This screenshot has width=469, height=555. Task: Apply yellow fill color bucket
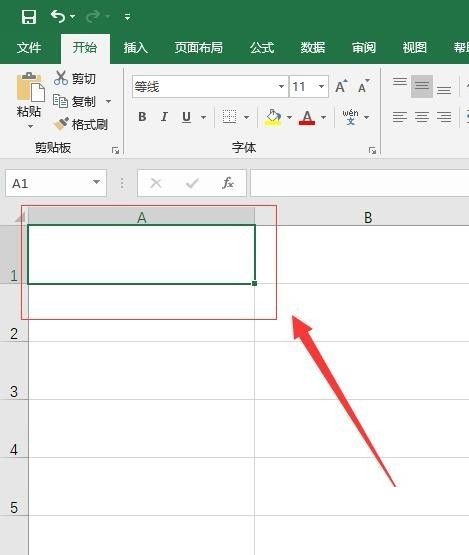273,117
